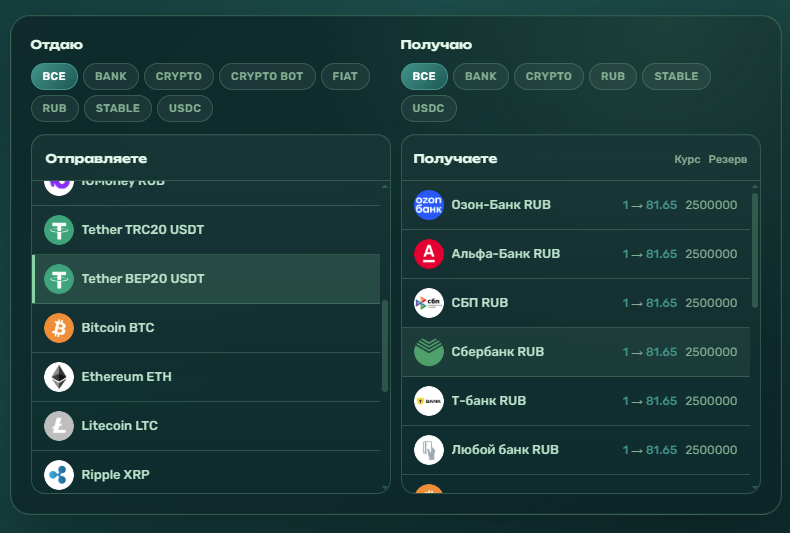
Task: Click the red Alfa-Bank logo icon
Action: click(x=429, y=254)
